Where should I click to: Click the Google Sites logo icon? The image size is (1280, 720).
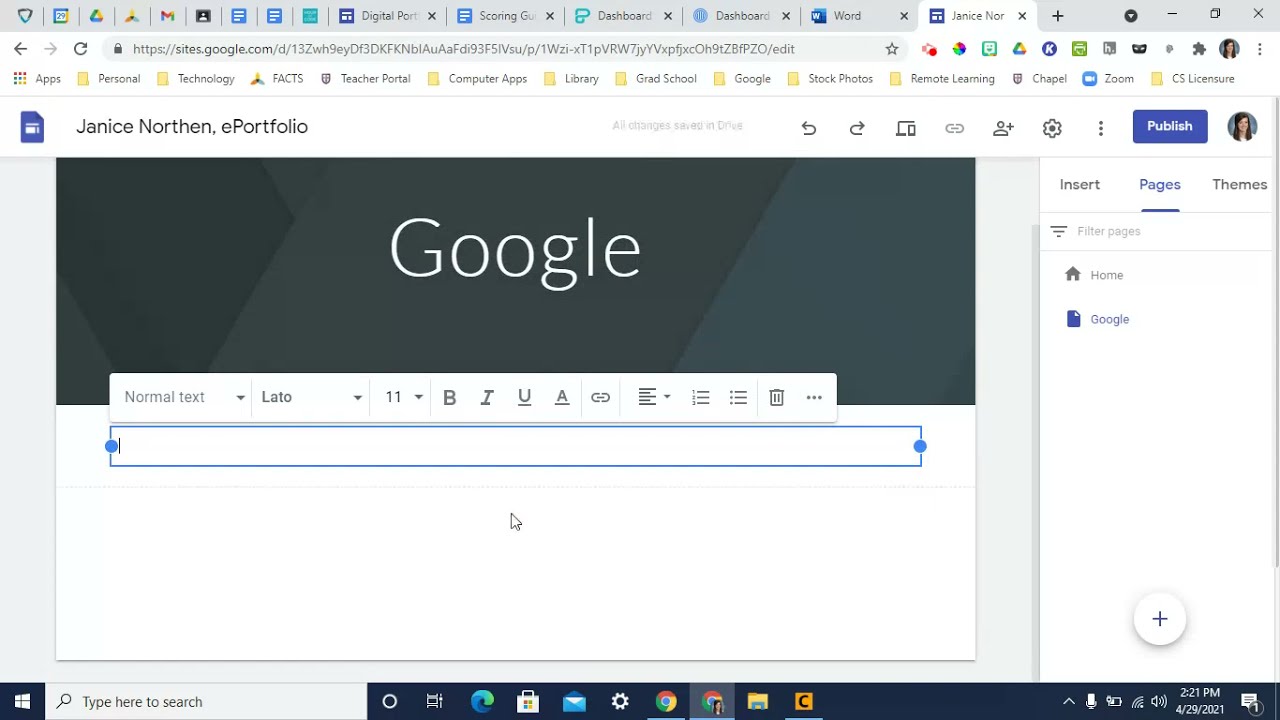(x=32, y=127)
